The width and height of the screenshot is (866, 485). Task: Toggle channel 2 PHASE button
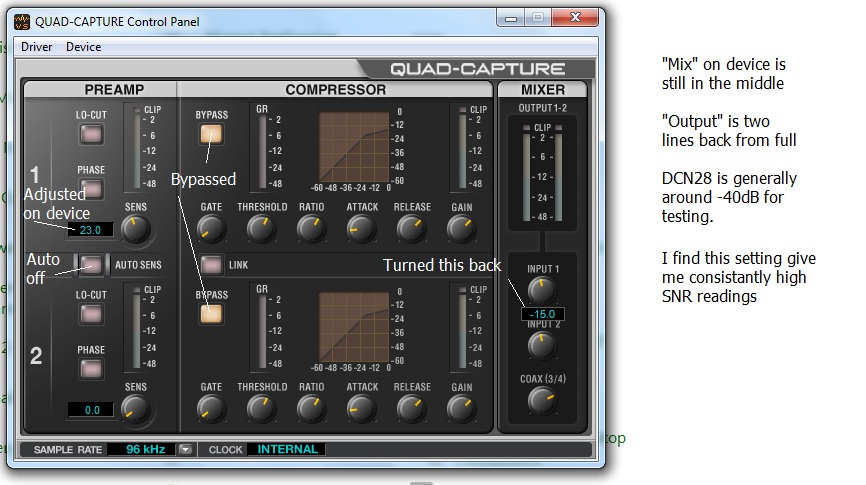[x=91, y=369]
